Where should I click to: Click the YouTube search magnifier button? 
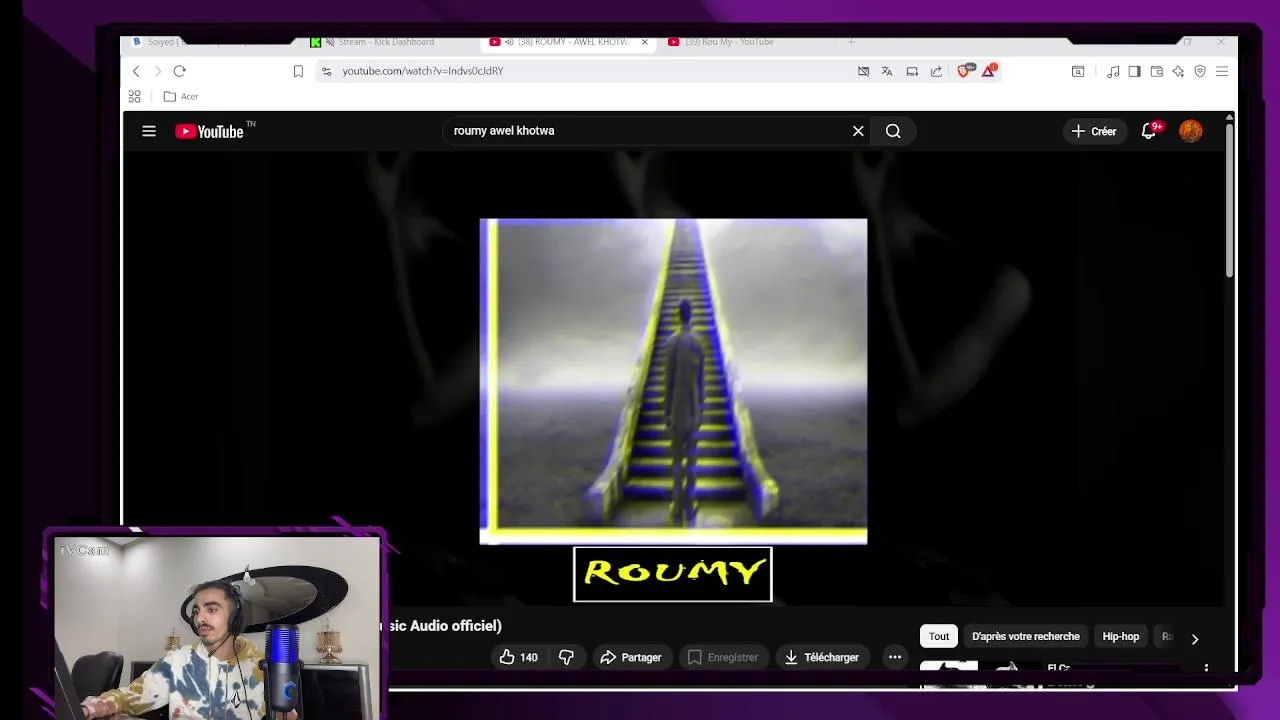coord(893,131)
